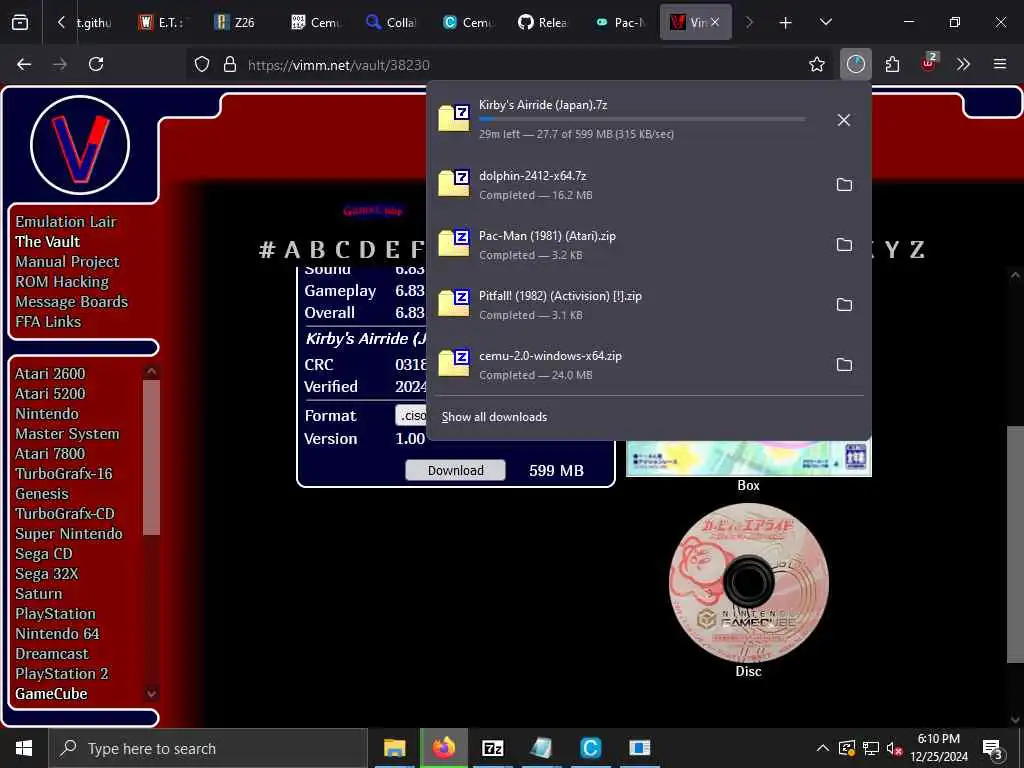
Task: Open the extensions puzzle-piece menu
Action: pos(892,64)
